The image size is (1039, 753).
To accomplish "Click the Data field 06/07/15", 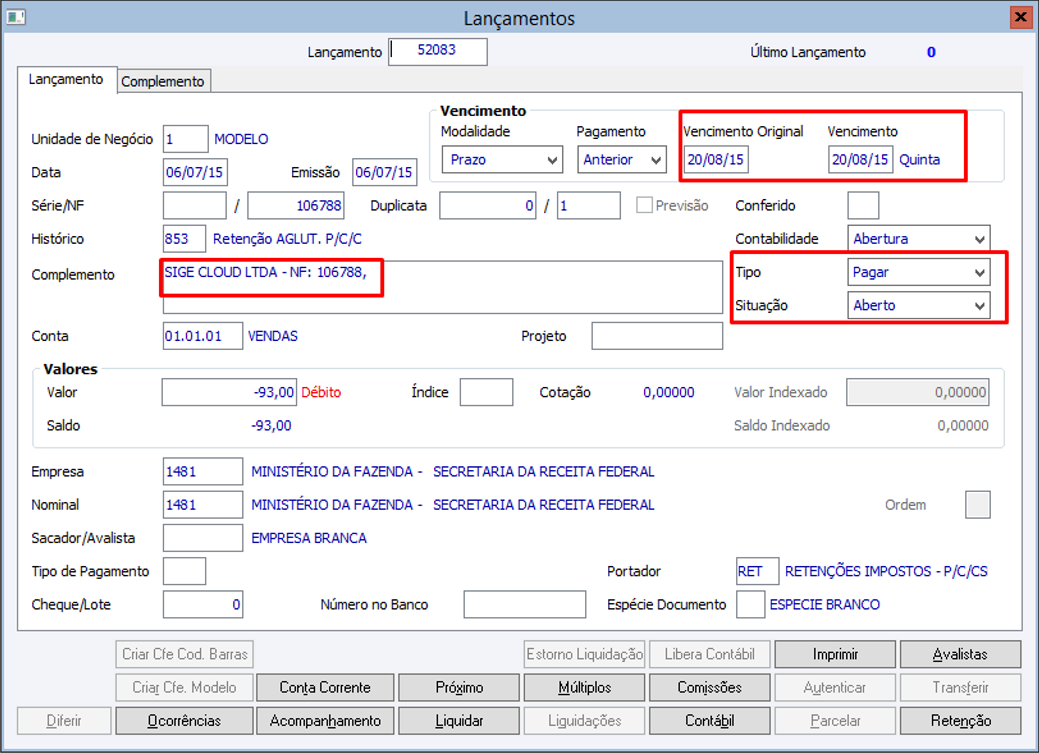I will [195, 172].
